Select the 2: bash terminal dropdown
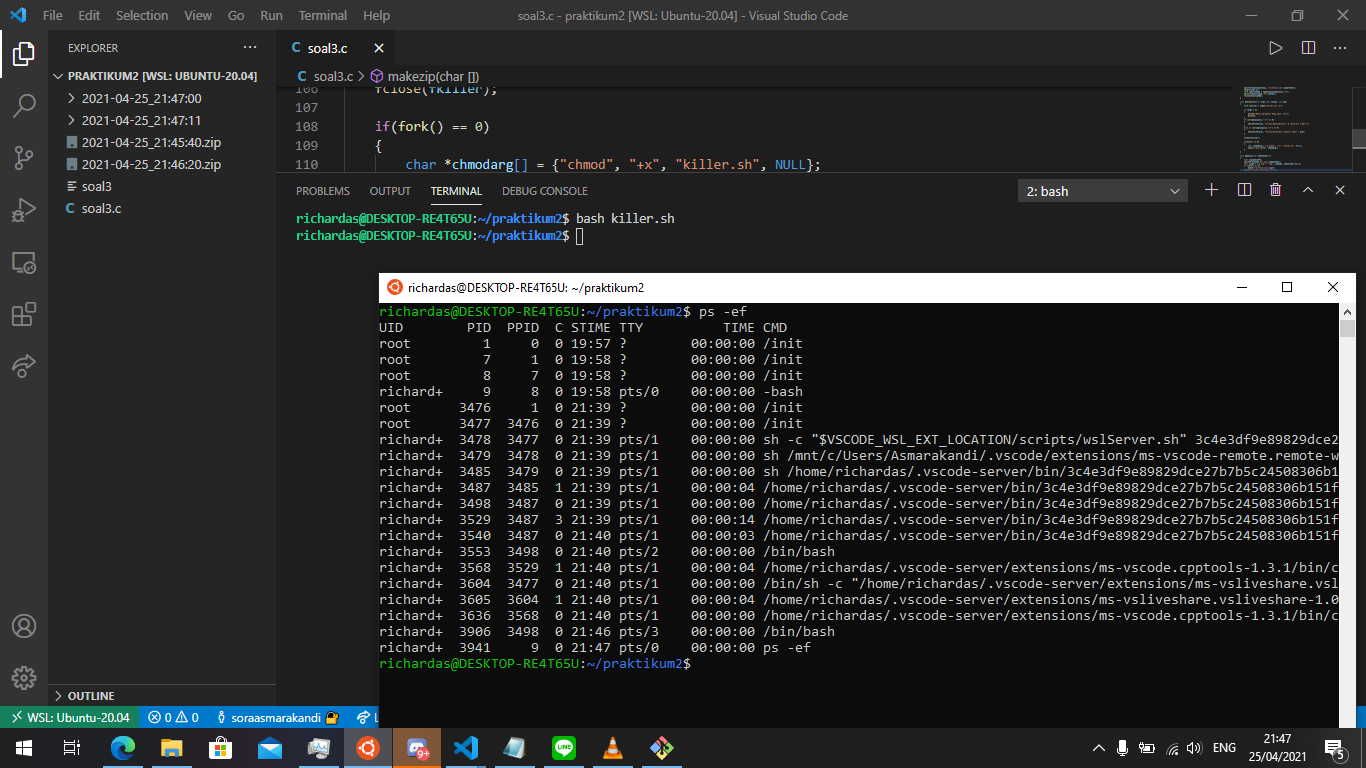Screen dimensions: 1366x768 (1103, 191)
